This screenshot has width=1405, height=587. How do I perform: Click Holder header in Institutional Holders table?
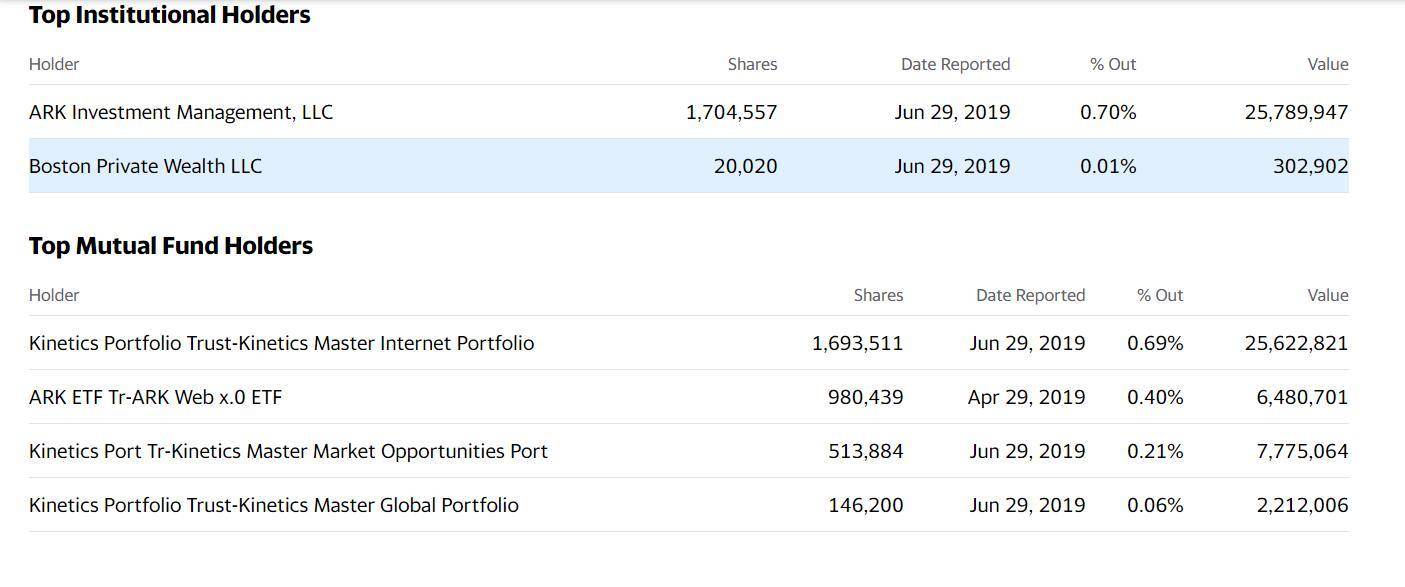pos(54,64)
